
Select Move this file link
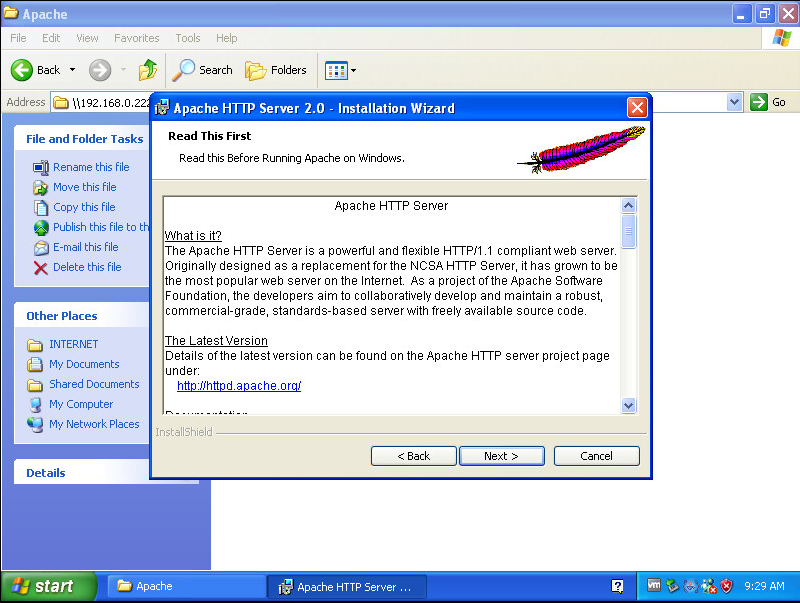coord(85,187)
